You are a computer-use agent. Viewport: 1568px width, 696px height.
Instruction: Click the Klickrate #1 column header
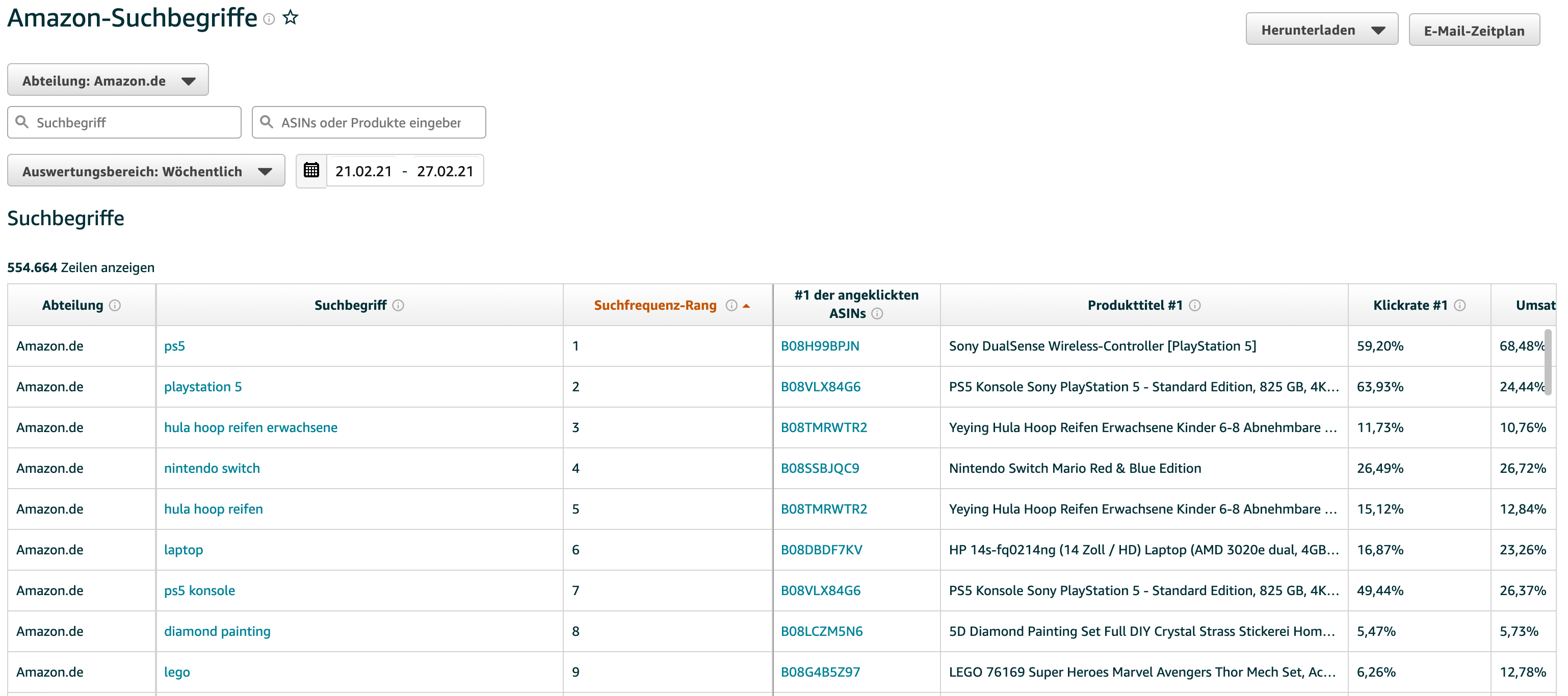pos(1419,305)
